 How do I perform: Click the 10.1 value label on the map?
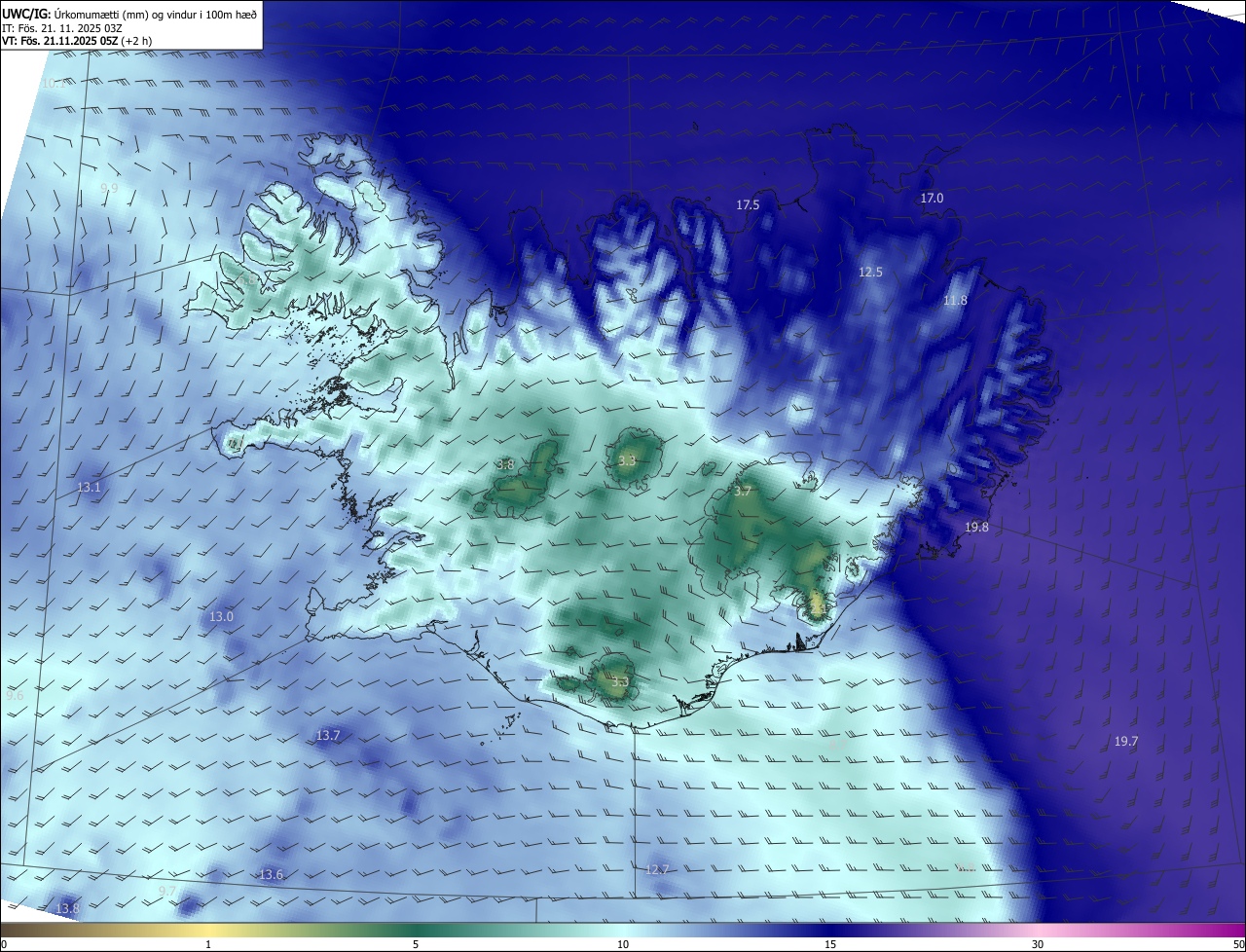coord(54,84)
